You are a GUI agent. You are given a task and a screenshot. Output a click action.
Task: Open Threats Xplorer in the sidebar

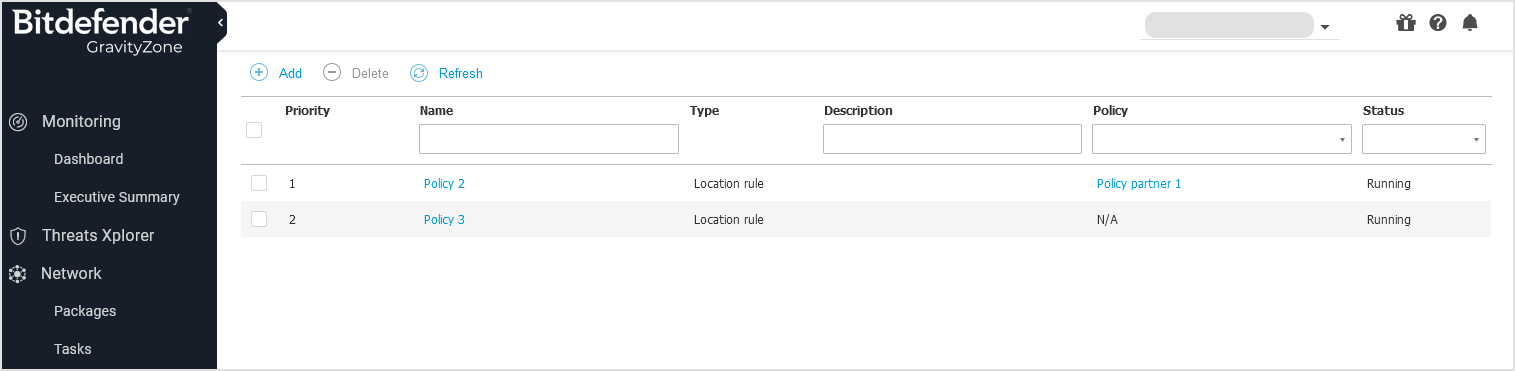(98, 236)
